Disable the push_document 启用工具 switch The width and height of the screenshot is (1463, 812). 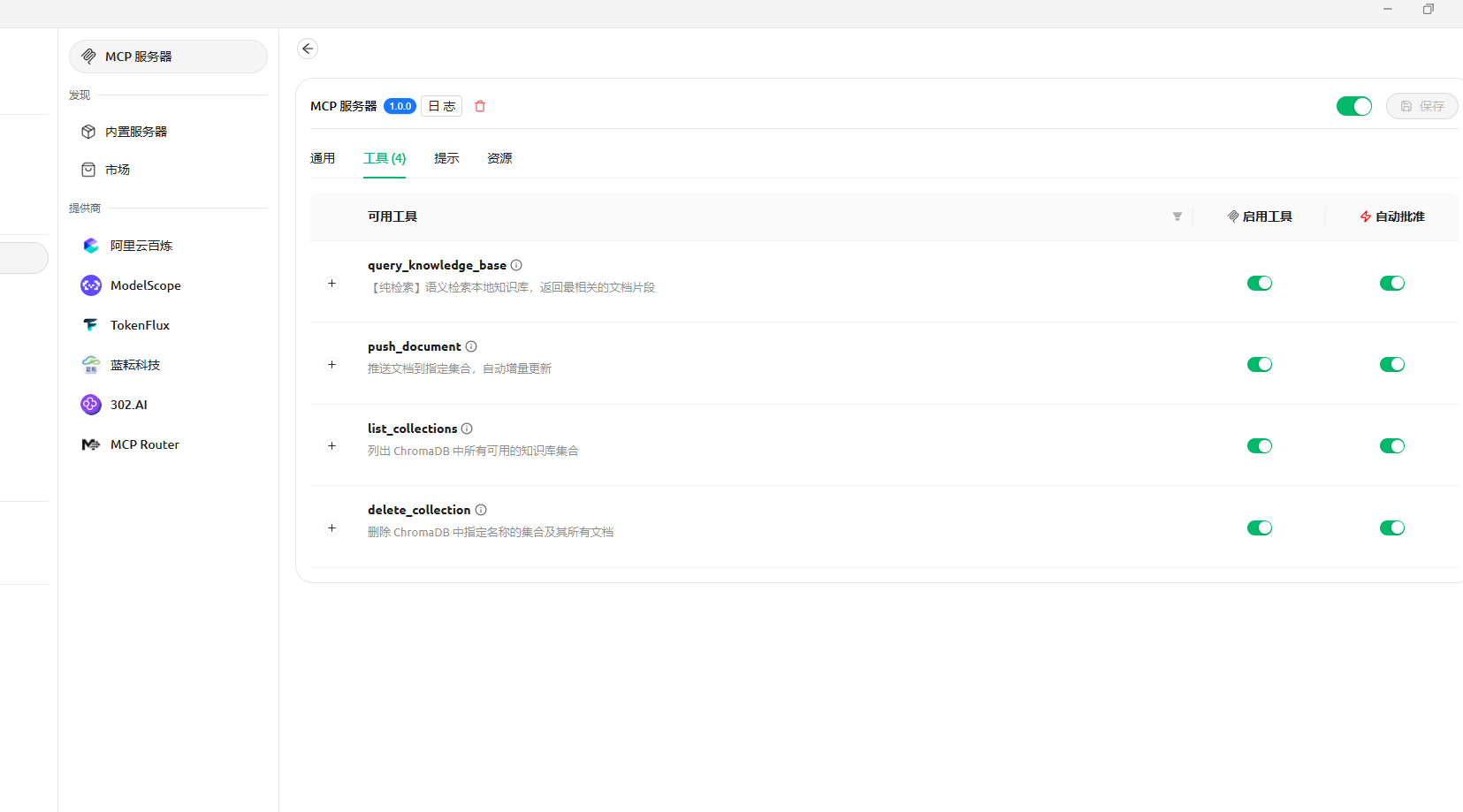1260,365
